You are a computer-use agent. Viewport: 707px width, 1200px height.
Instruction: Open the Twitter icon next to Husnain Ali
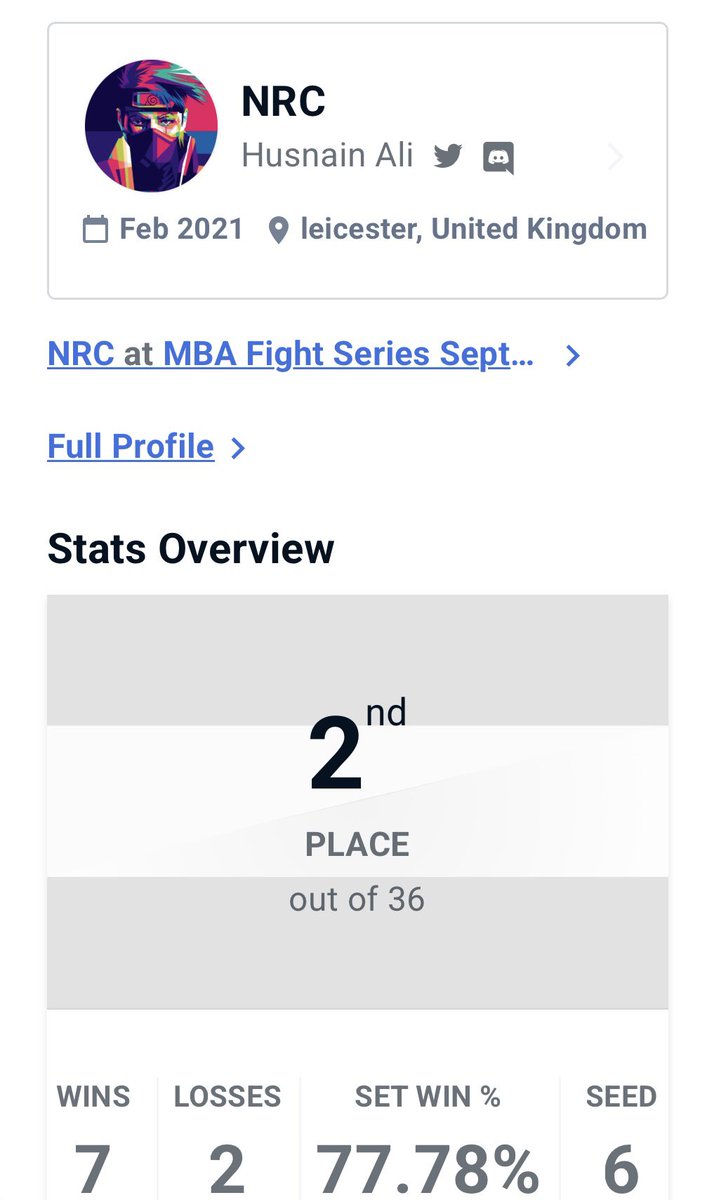[x=447, y=156]
